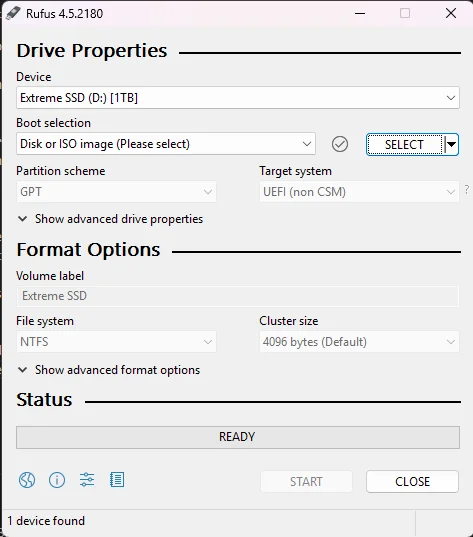The height and width of the screenshot is (537, 473).
Task: Minimize the Rufus window
Action: click(x=360, y=13)
